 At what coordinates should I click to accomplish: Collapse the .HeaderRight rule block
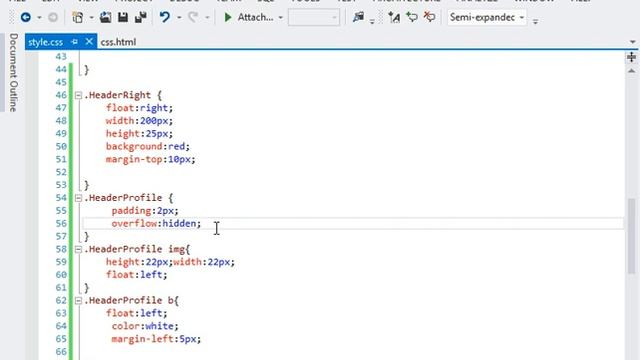click(x=78, y=96)
